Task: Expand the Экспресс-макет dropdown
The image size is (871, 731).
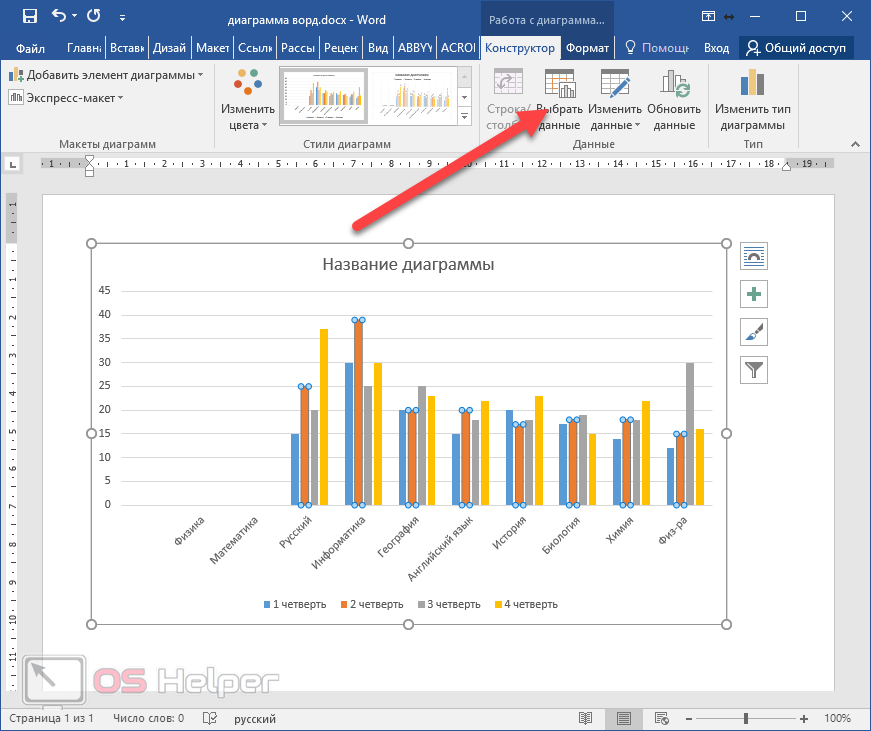Action: pos(66,97)
